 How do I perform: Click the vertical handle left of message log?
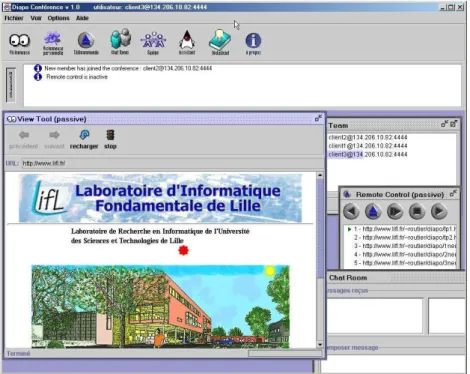[x=11, y=85]
